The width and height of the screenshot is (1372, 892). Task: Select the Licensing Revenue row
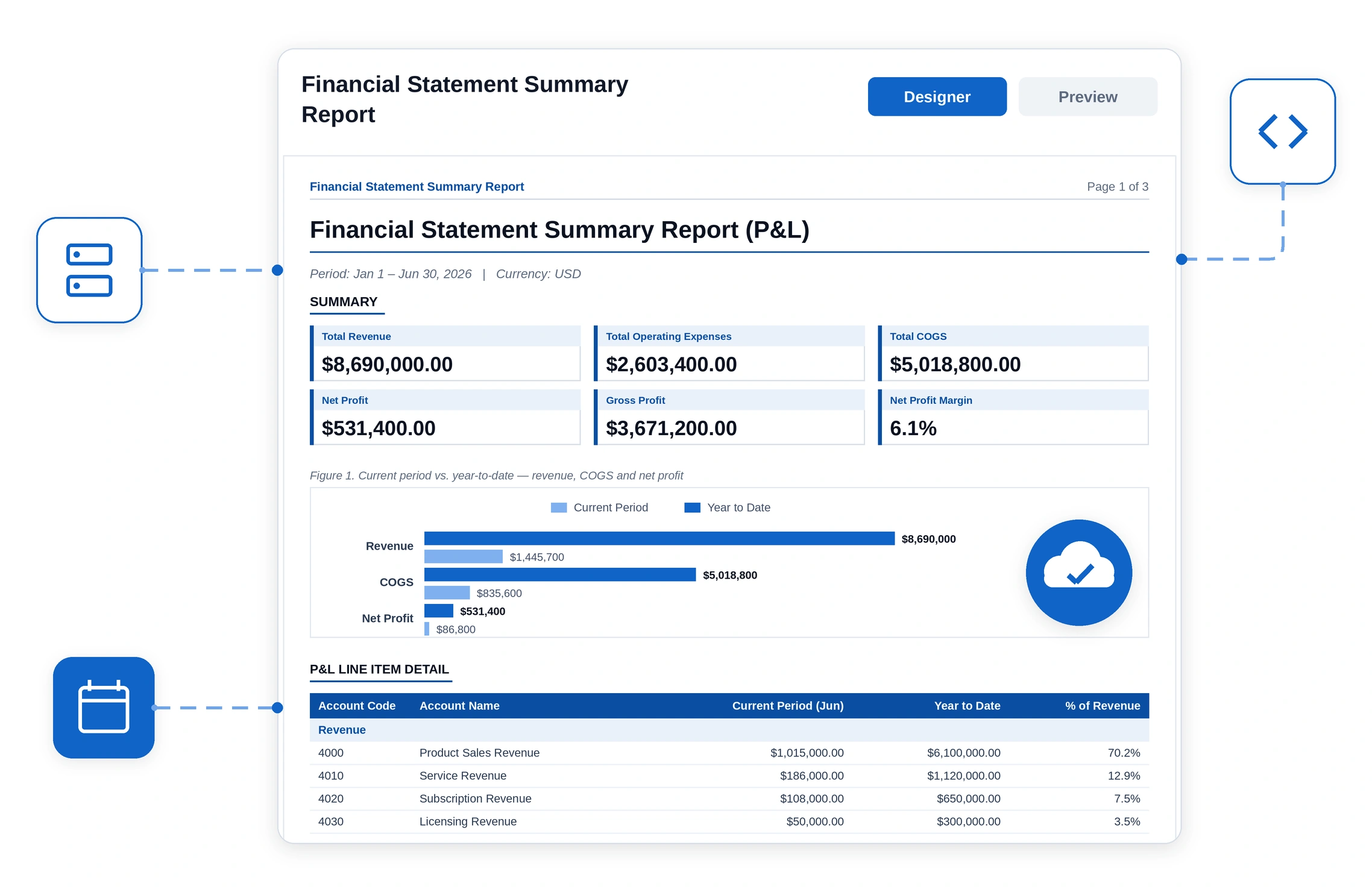click(x=729, y=821)
